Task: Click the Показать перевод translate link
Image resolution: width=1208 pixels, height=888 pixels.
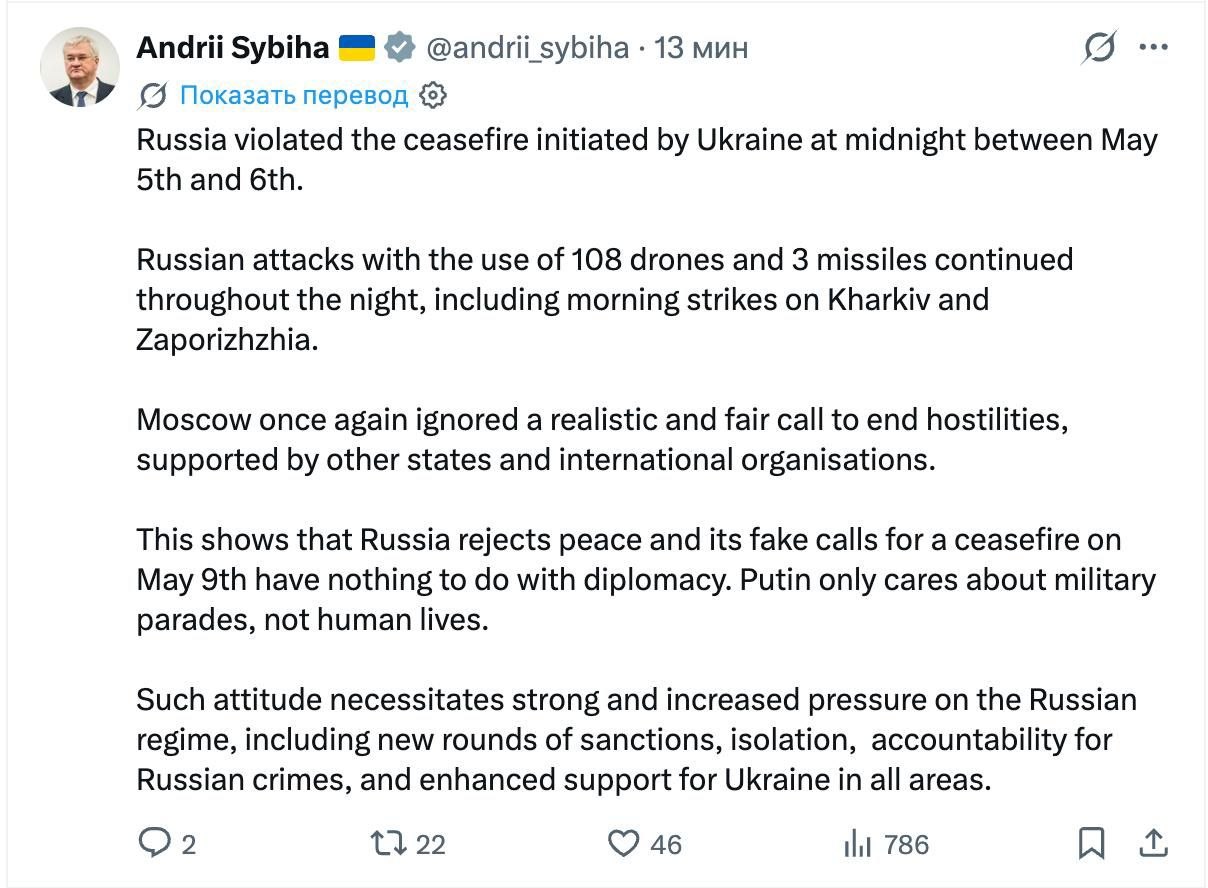Action: (x=294, y=95)
